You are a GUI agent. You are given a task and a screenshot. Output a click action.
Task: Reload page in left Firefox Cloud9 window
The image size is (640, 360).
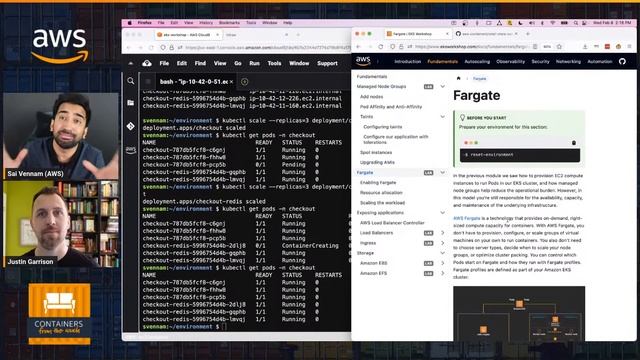point(151,48)
